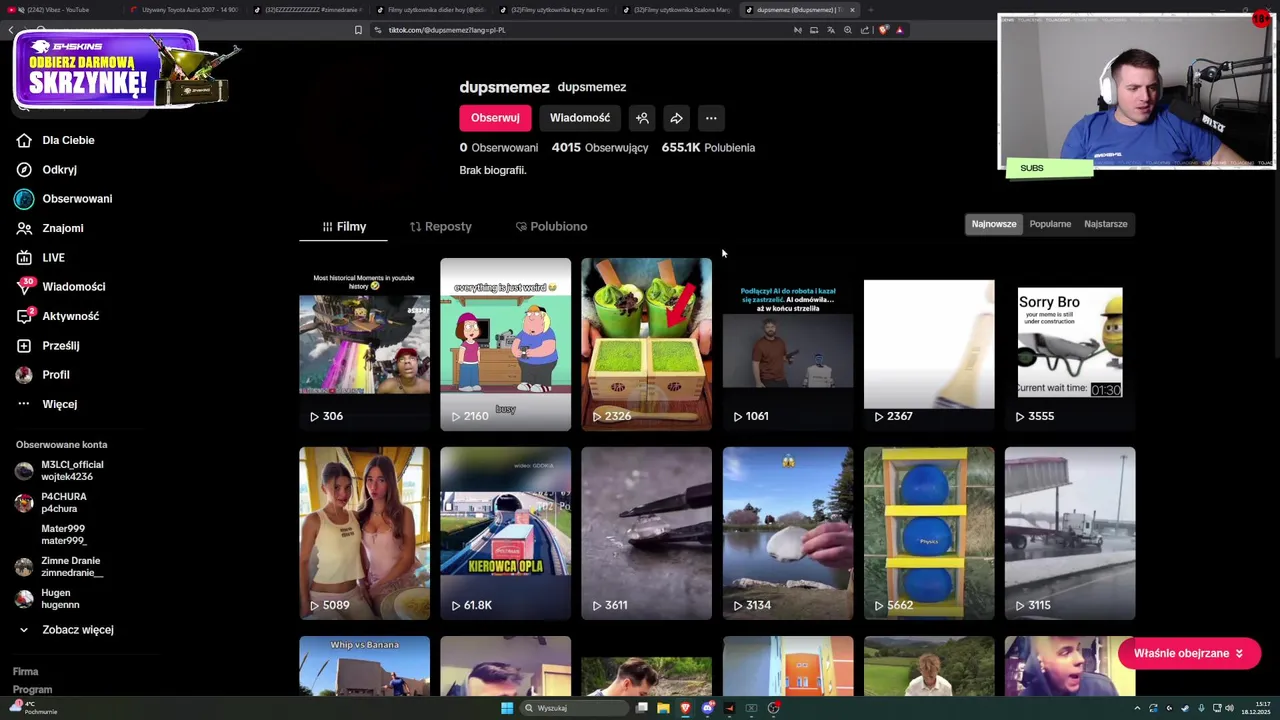Open truck video with 3115 views
The width and height of the screenshot is (1280, 720).
tap(1070, 534)
